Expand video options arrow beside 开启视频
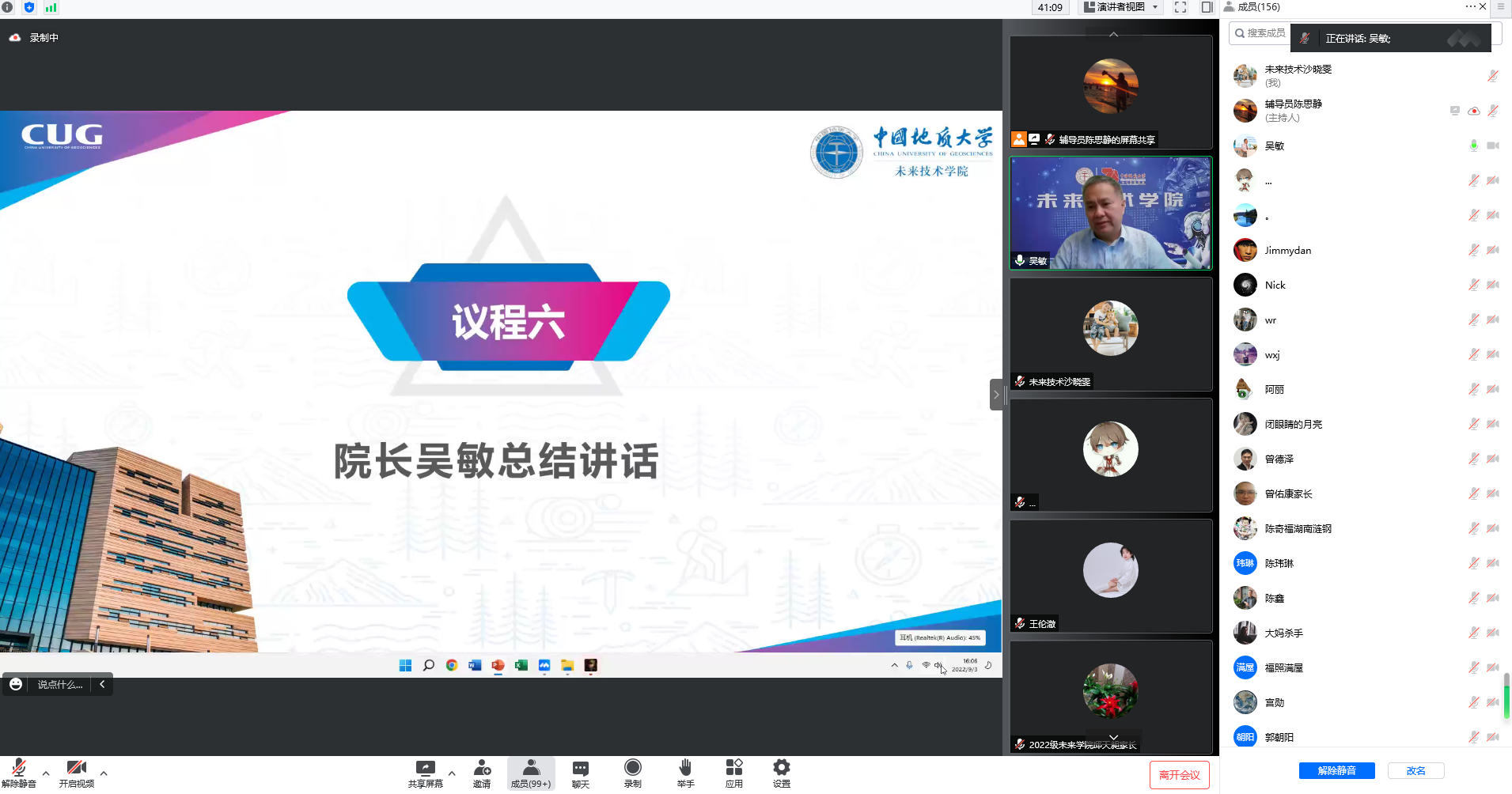This screenshot has width=1512, height=794. tap(104, 773)
